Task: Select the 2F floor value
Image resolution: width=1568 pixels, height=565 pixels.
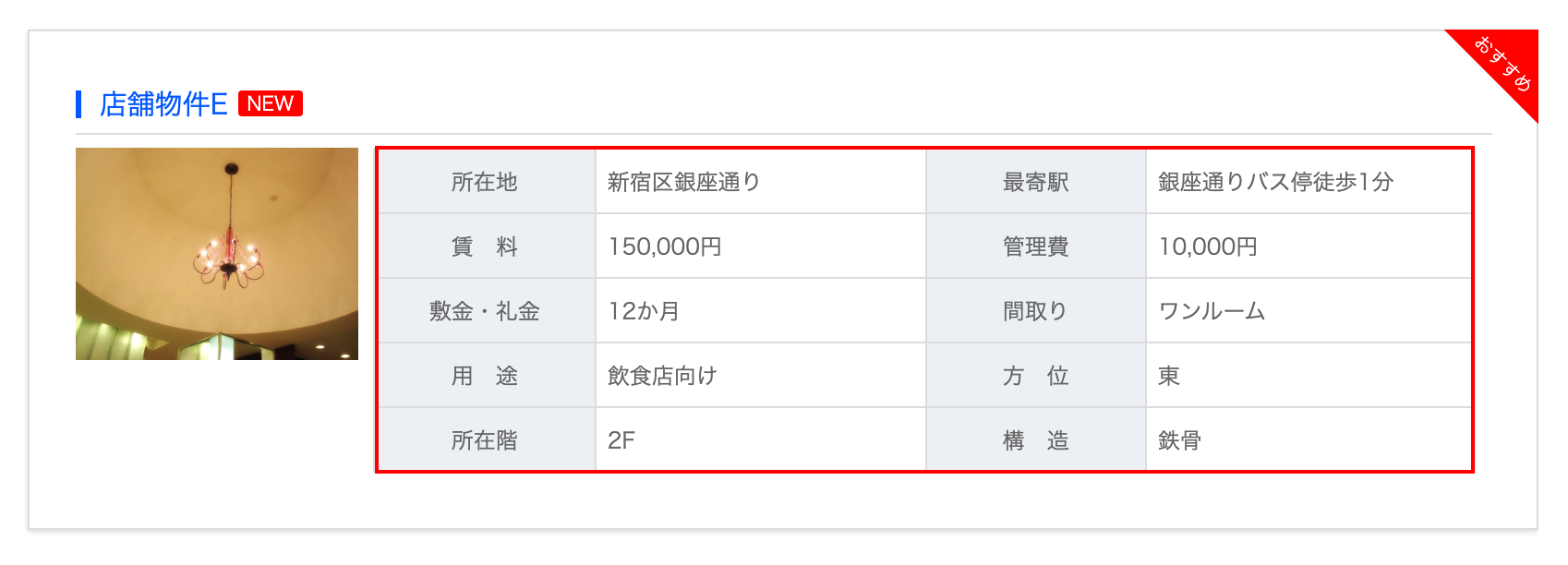Action: (621, 440)
